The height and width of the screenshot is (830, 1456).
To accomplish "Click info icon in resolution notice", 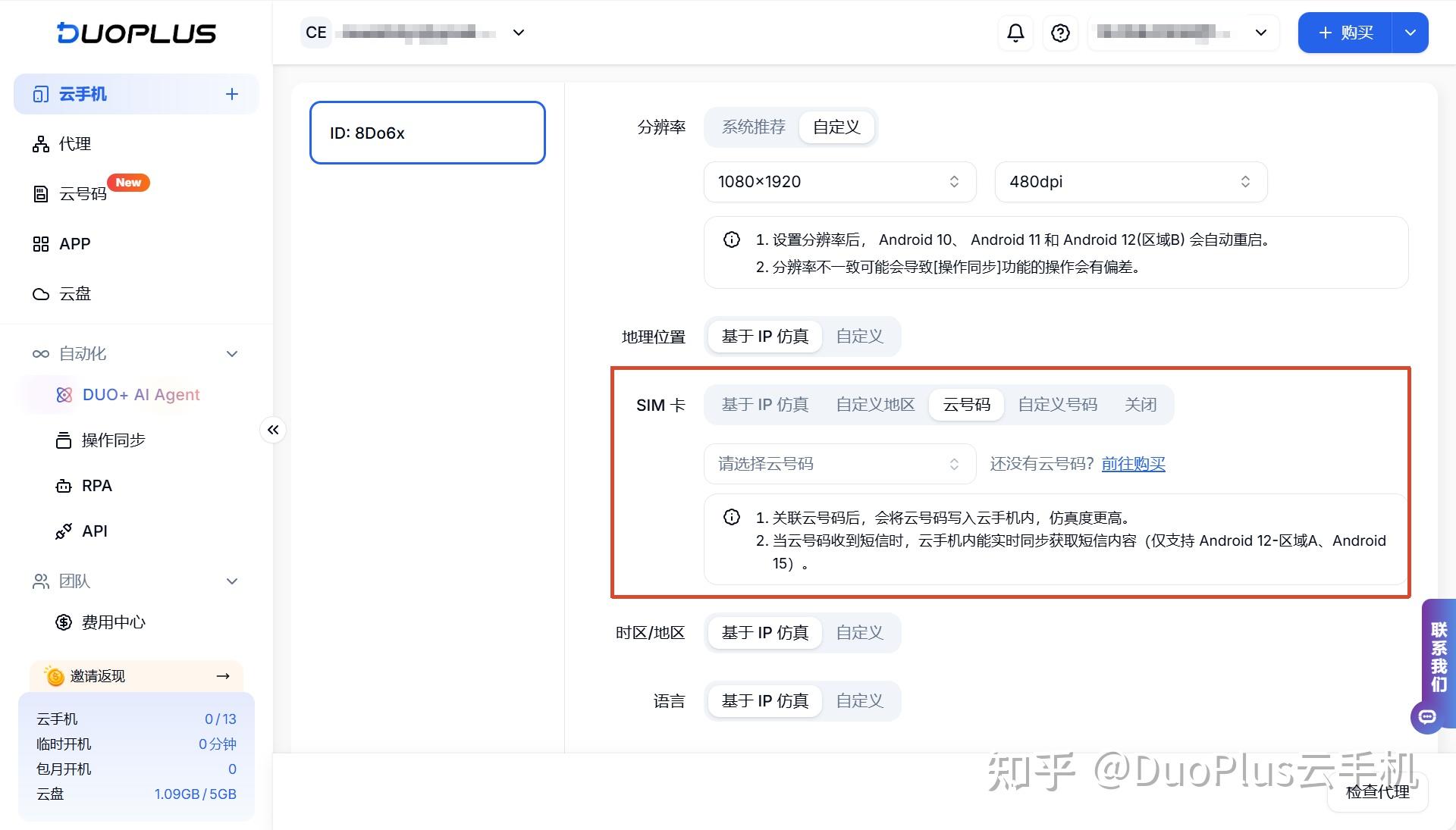I will click(732, 240).
